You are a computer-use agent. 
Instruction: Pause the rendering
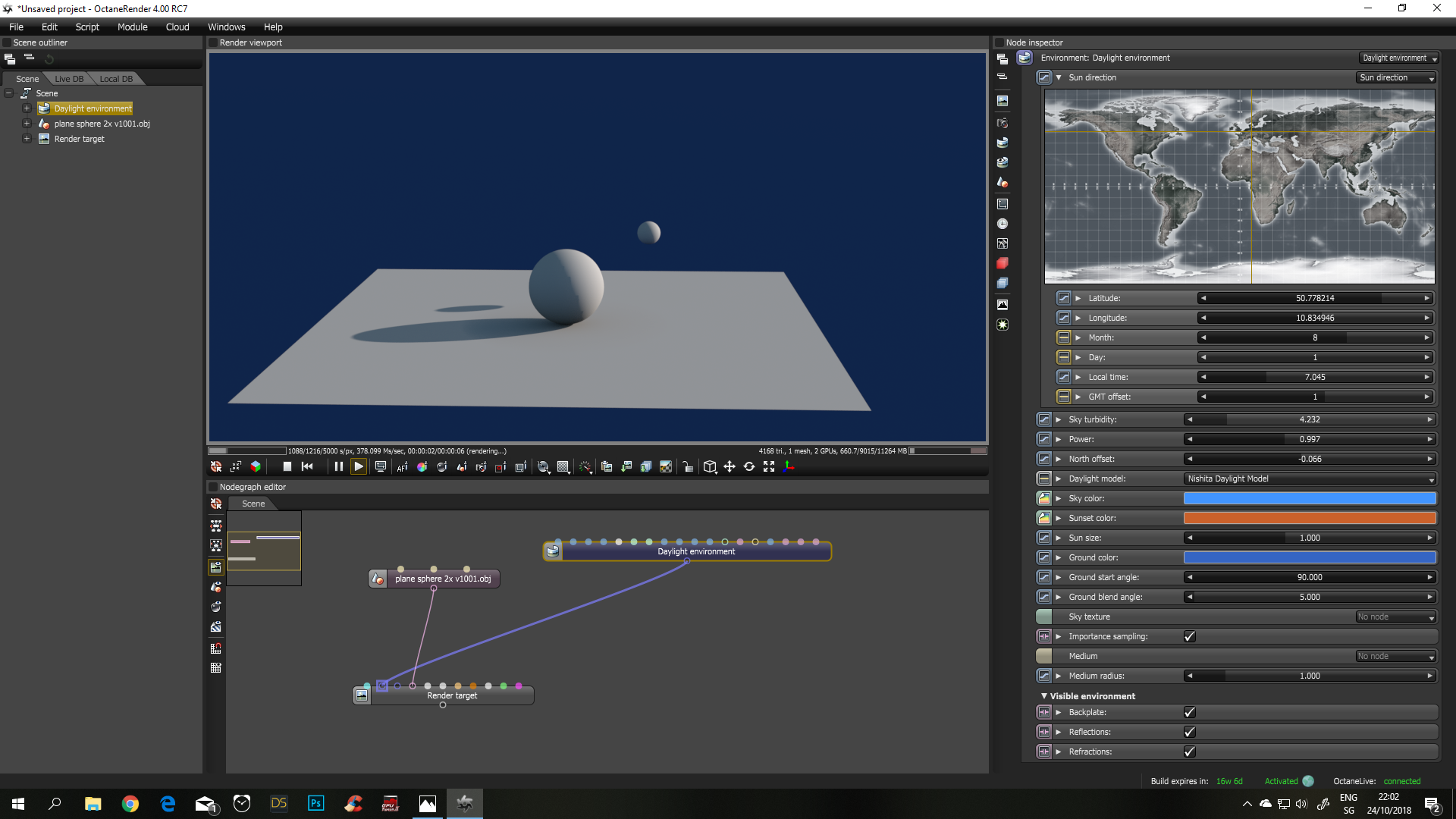coord(339,467)
